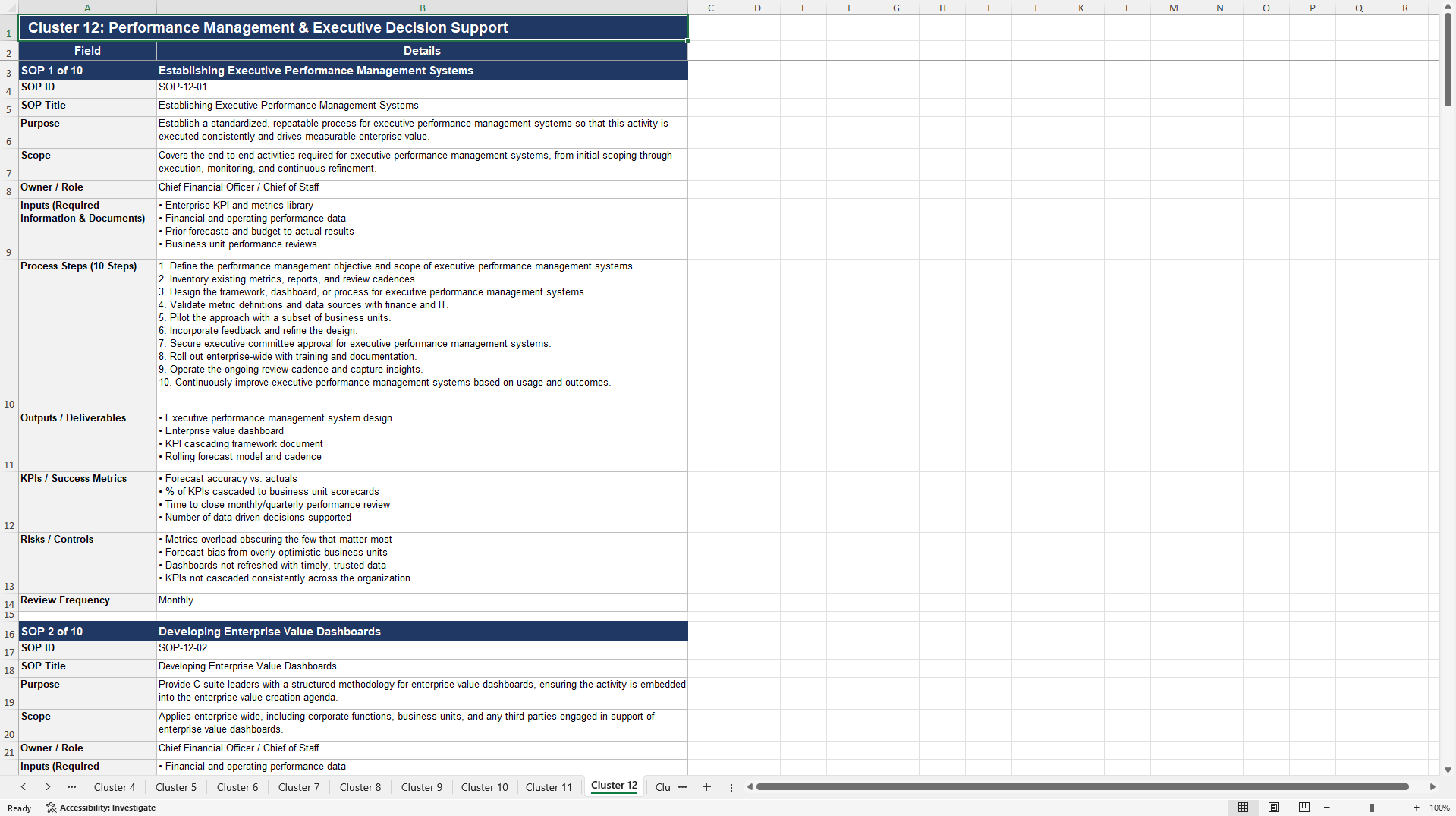
Task: Click the 100% zoom level
Action: tap(1439, 808)
